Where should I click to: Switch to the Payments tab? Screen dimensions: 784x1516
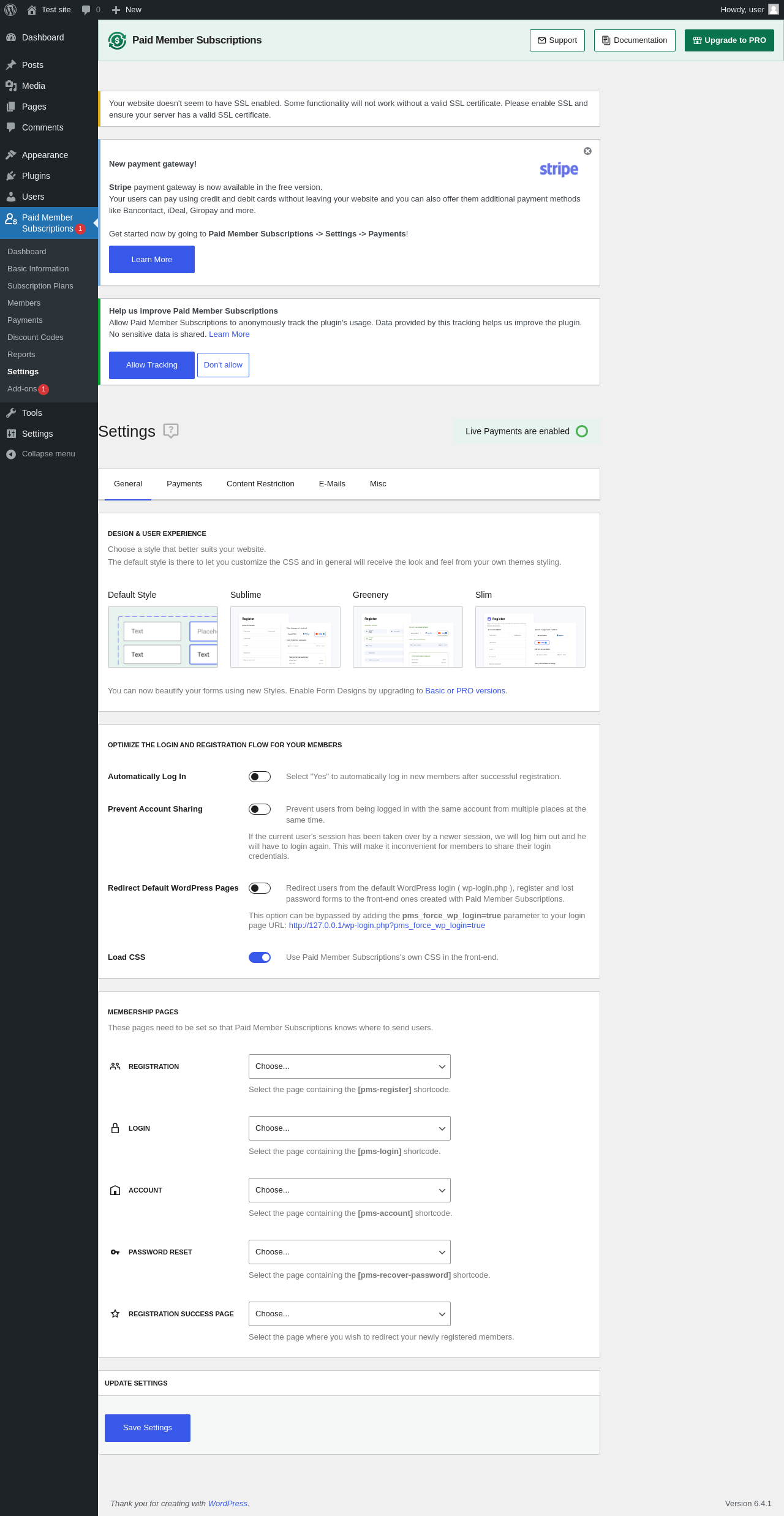184,484
